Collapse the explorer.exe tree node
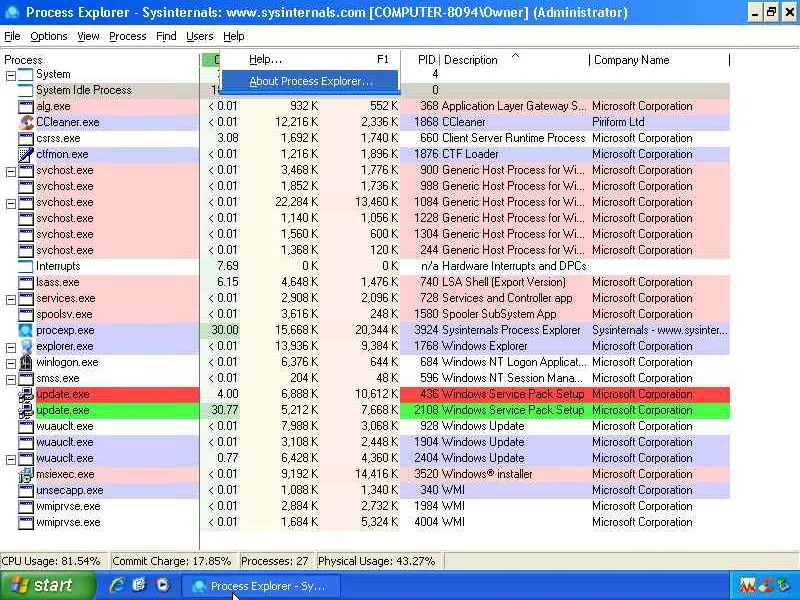 tap(11, 347)
